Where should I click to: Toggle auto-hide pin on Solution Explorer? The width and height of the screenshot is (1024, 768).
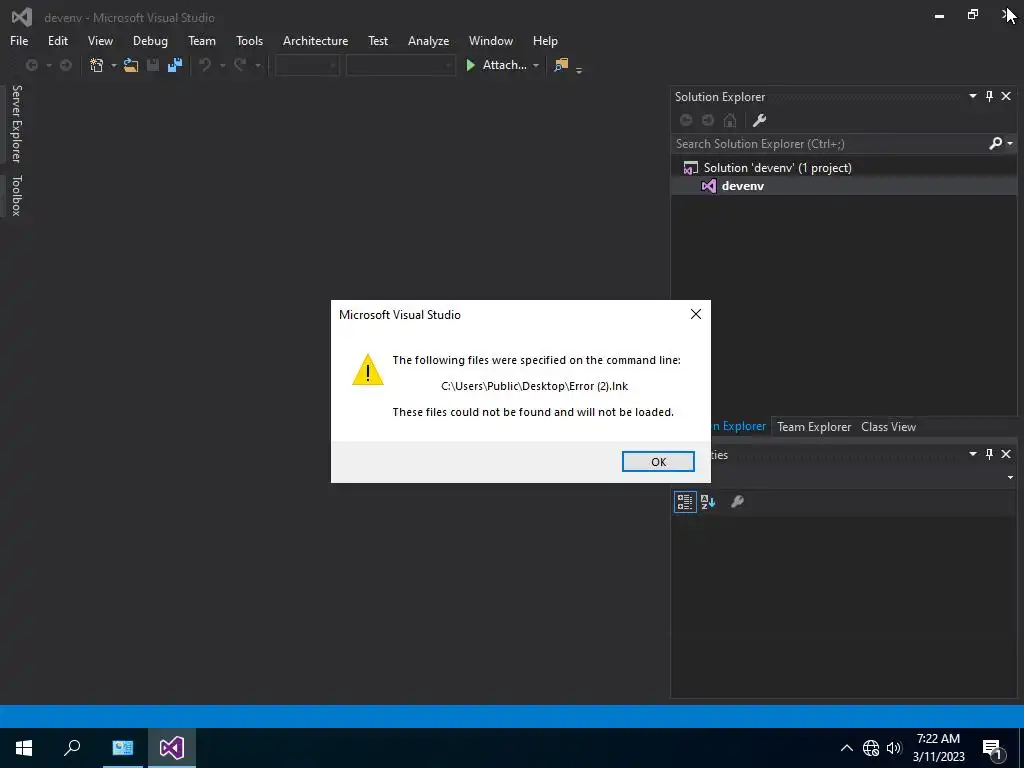pyautogui.click(x=989, y=96)
